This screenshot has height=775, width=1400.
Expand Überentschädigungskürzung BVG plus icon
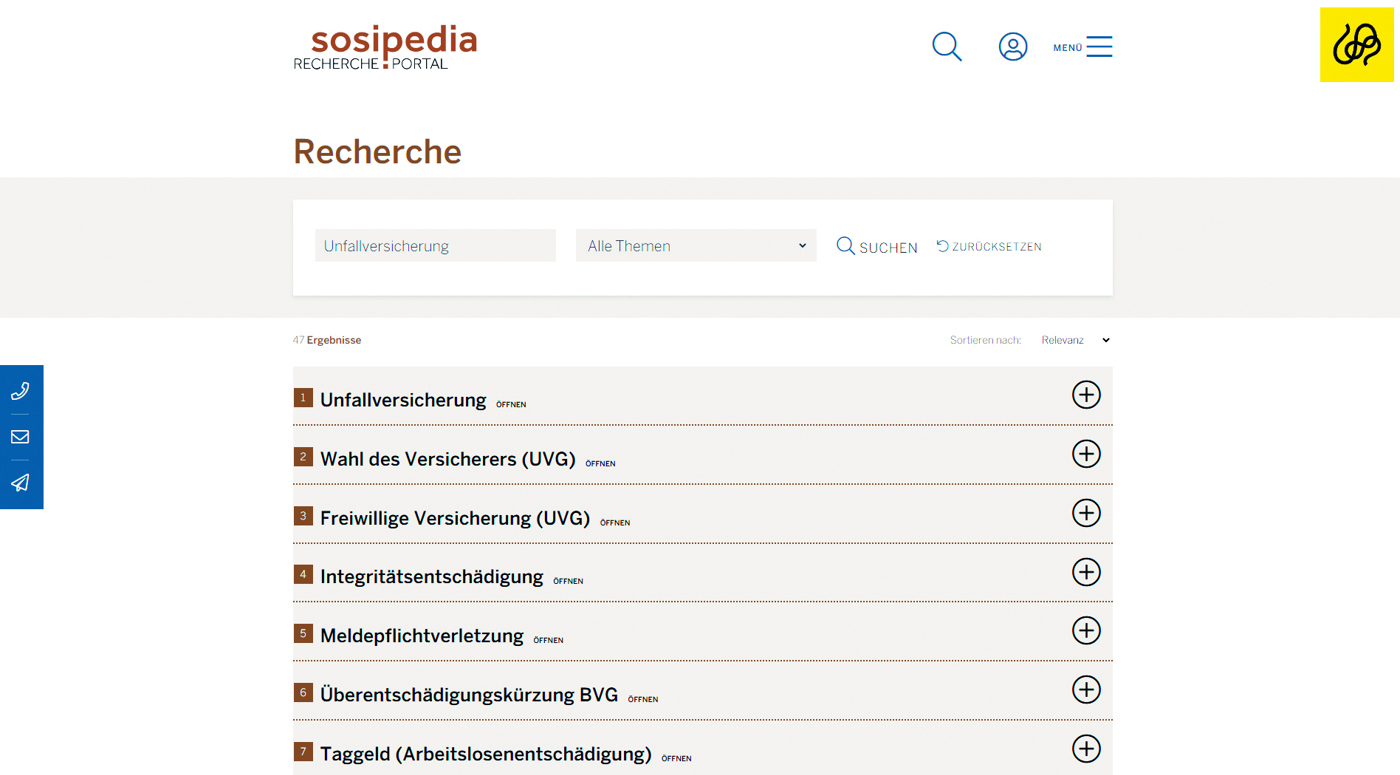coord(1086,690)
